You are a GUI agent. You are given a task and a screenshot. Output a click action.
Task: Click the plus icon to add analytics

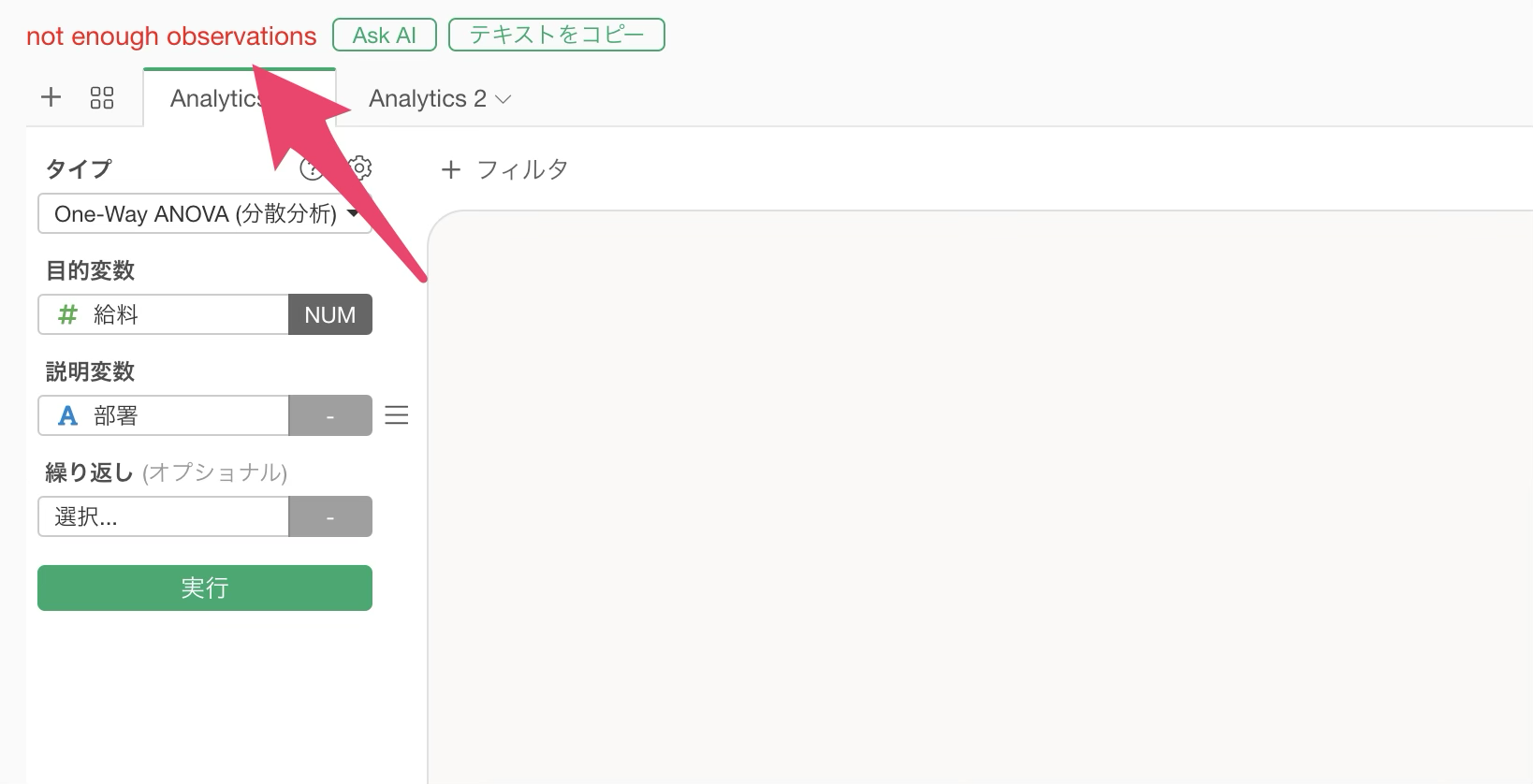click(51, 97)
